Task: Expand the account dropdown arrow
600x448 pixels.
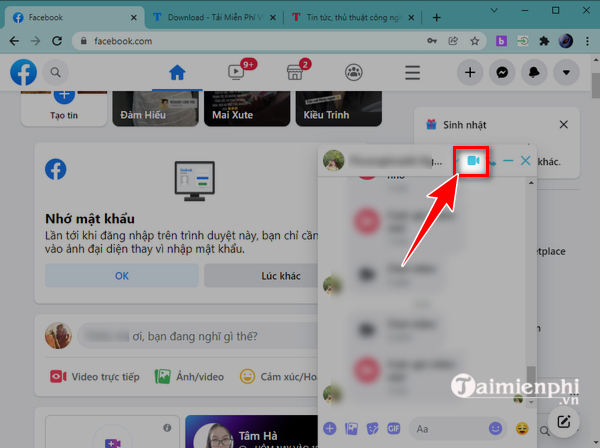Action: (x=566, y=72)
